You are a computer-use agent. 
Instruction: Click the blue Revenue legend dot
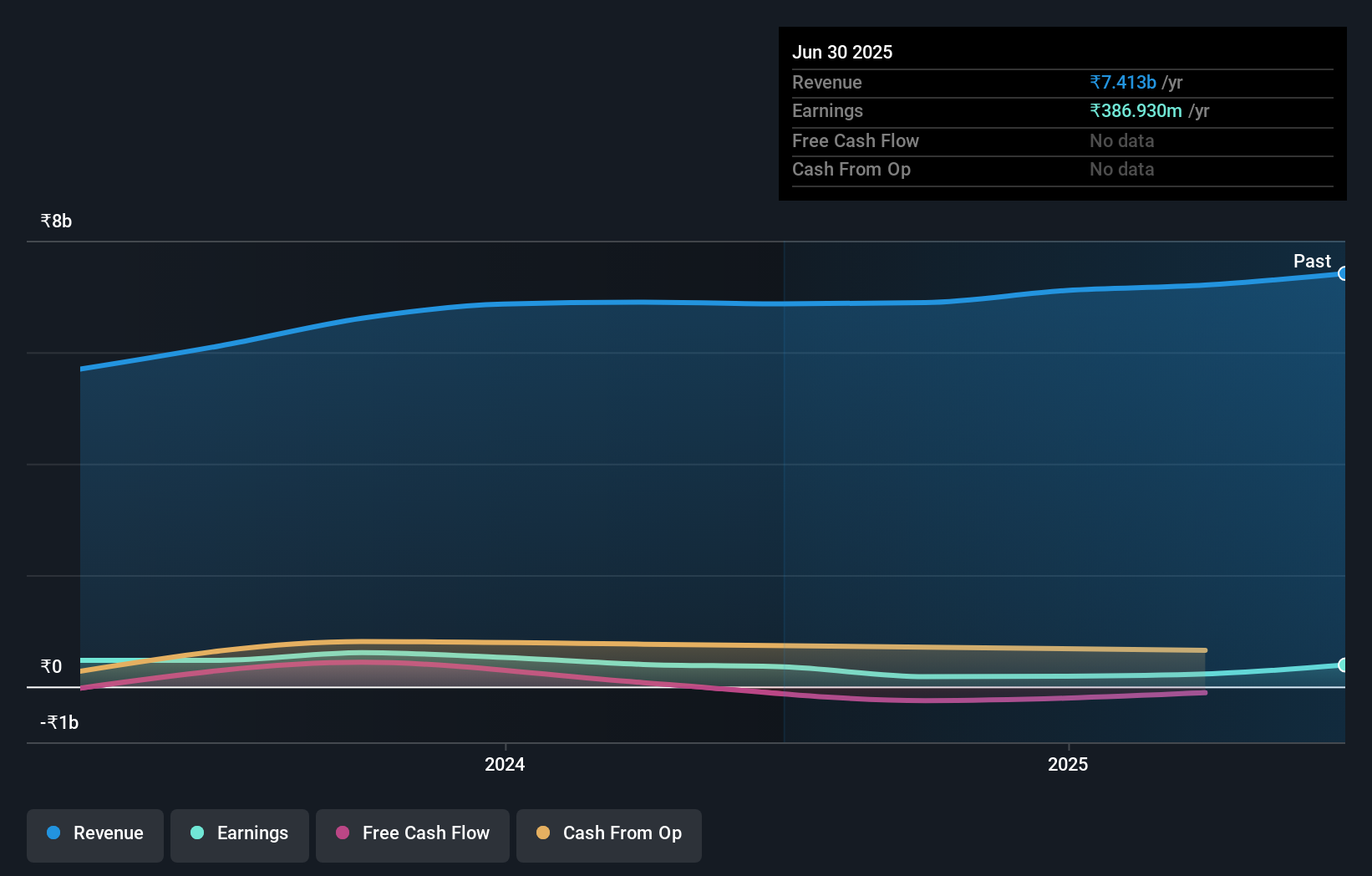(x=53, y=833)
